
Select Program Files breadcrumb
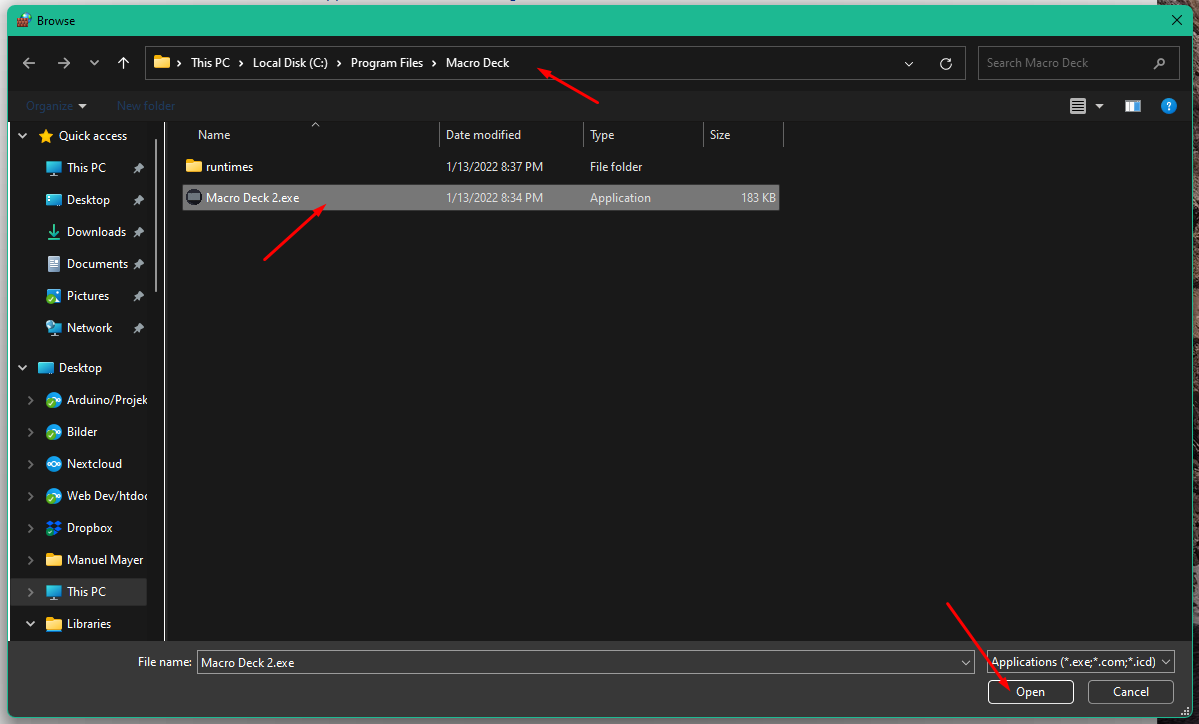pos(386,63)
